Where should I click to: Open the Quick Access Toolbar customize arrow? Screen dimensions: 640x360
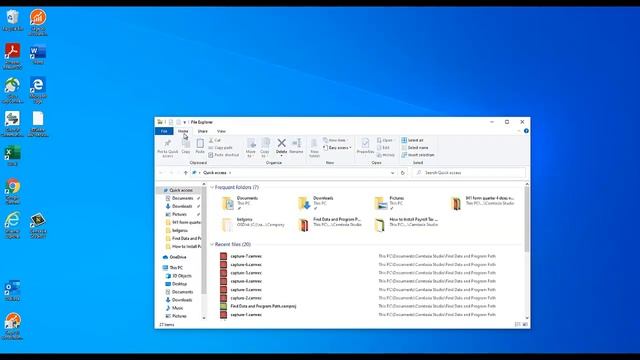coord(184,122)
